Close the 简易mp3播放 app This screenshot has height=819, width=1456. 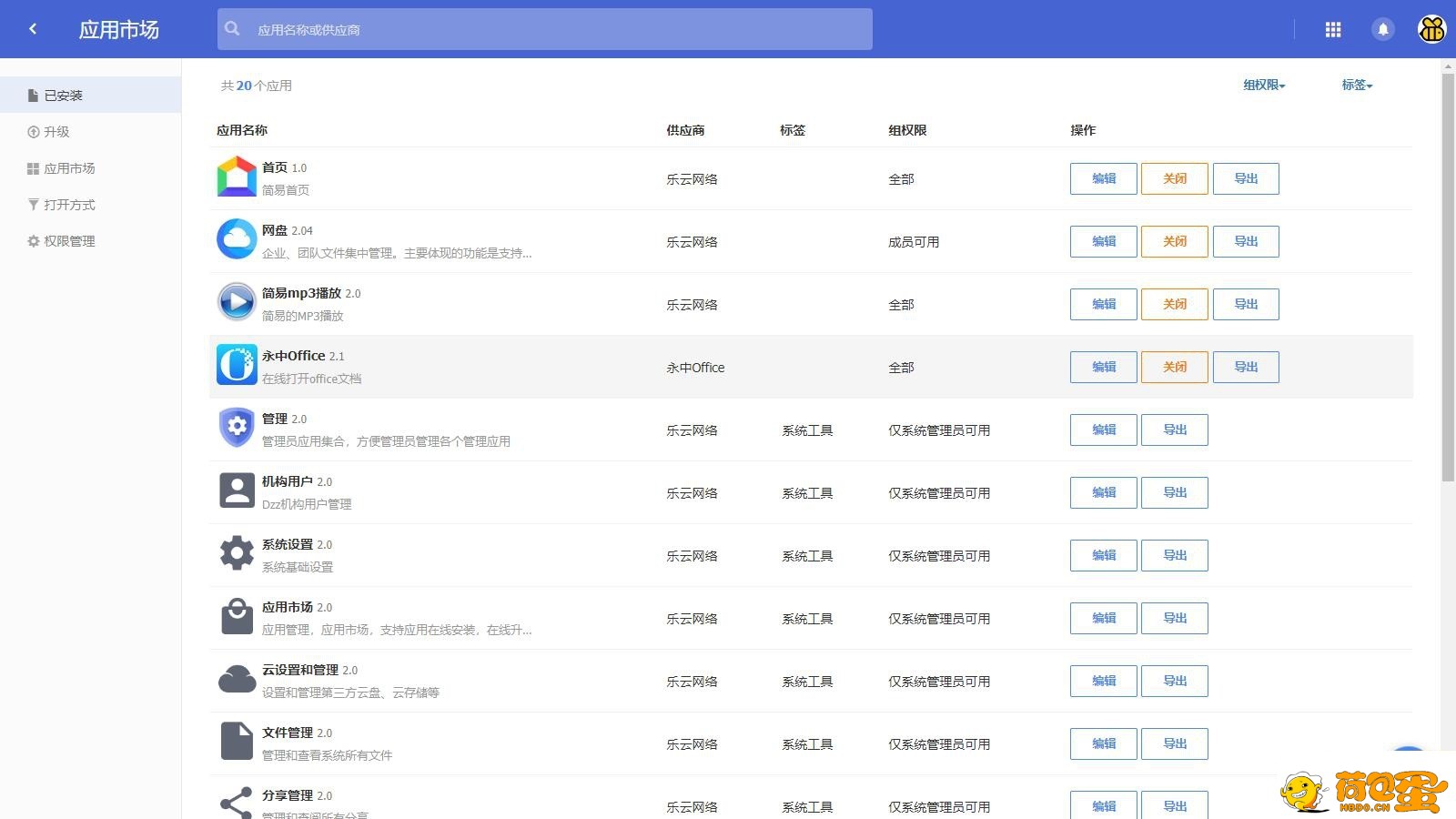tap(1174, 304)
